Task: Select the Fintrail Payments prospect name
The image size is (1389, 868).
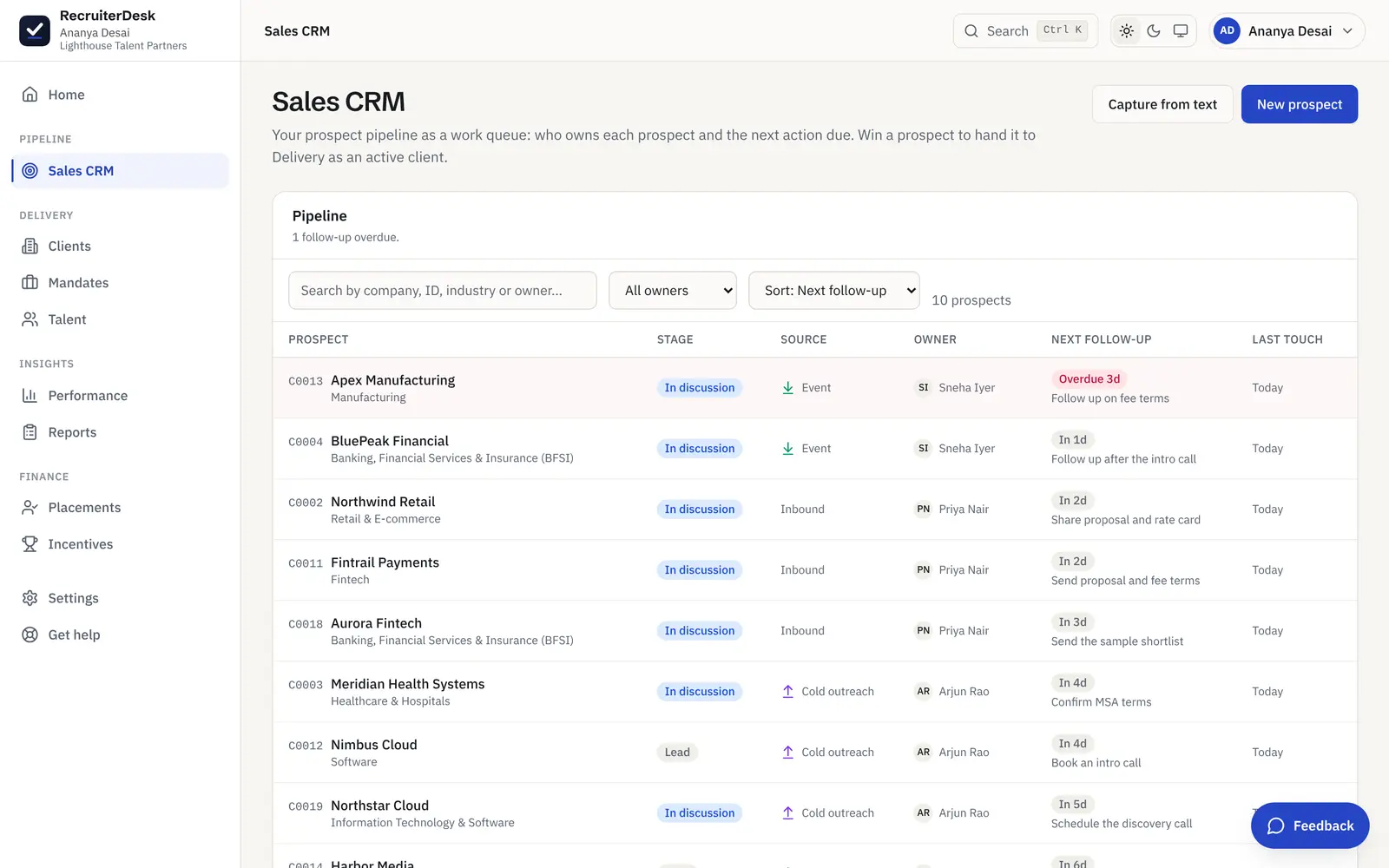Action: click(385, 562)
